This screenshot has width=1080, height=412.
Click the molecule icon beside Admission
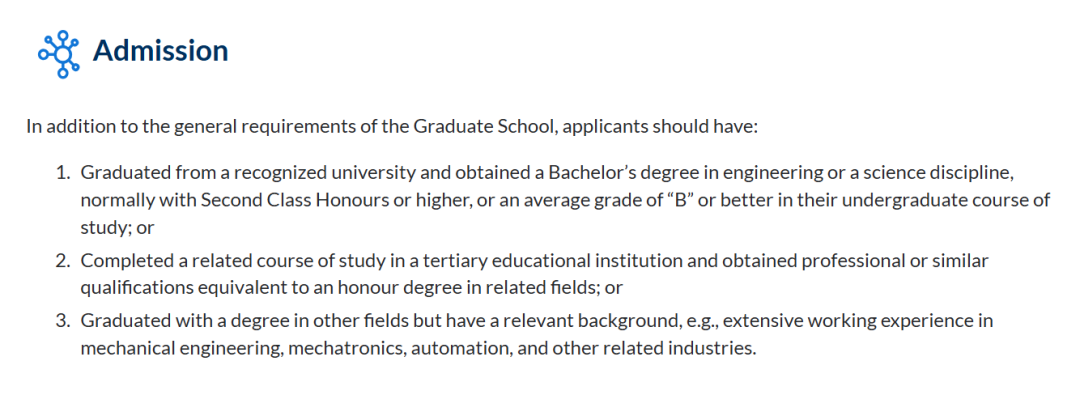point(58,53)
